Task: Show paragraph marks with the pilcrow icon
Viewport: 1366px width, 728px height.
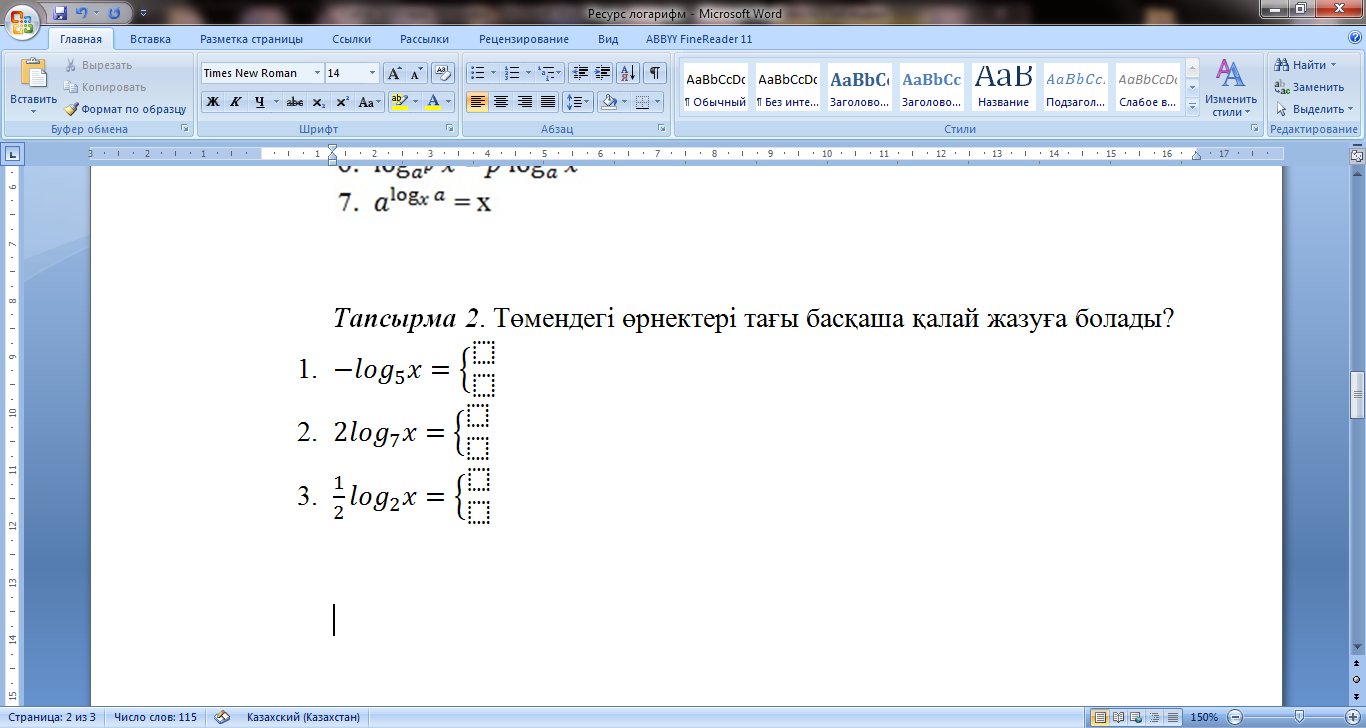Action: (655, 73)
